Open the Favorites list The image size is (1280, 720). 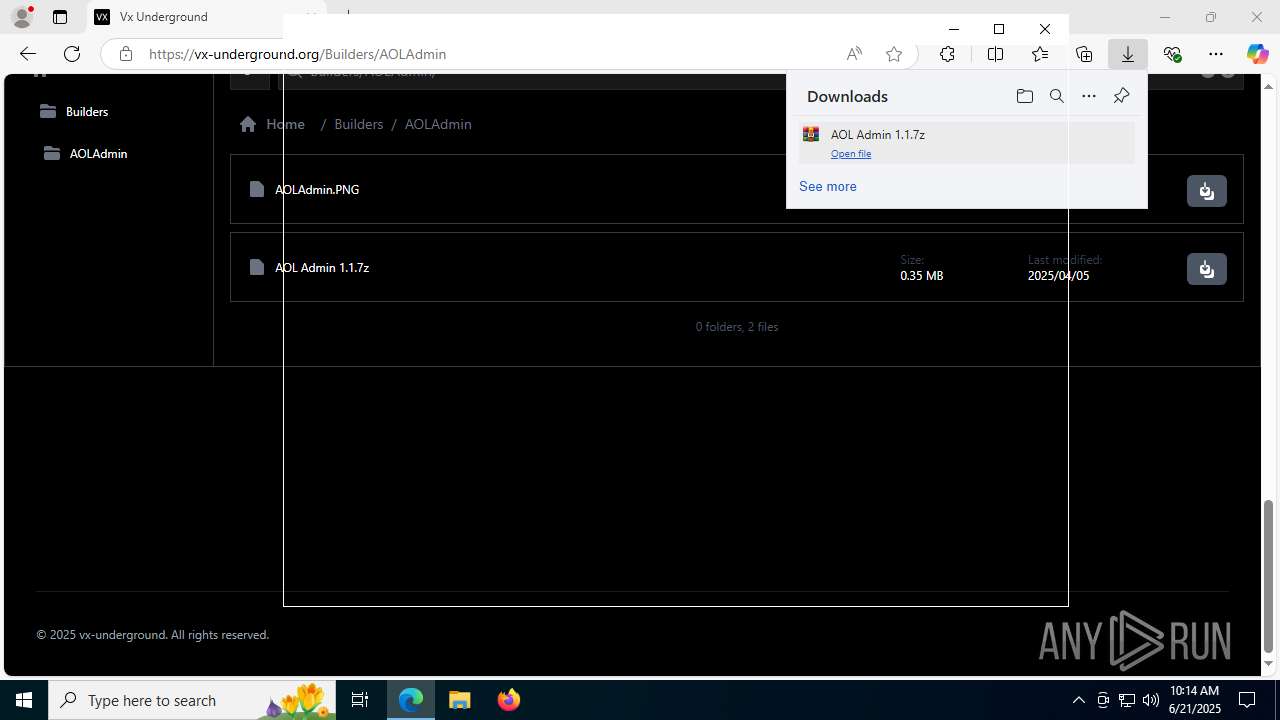tap(1040, 54)
